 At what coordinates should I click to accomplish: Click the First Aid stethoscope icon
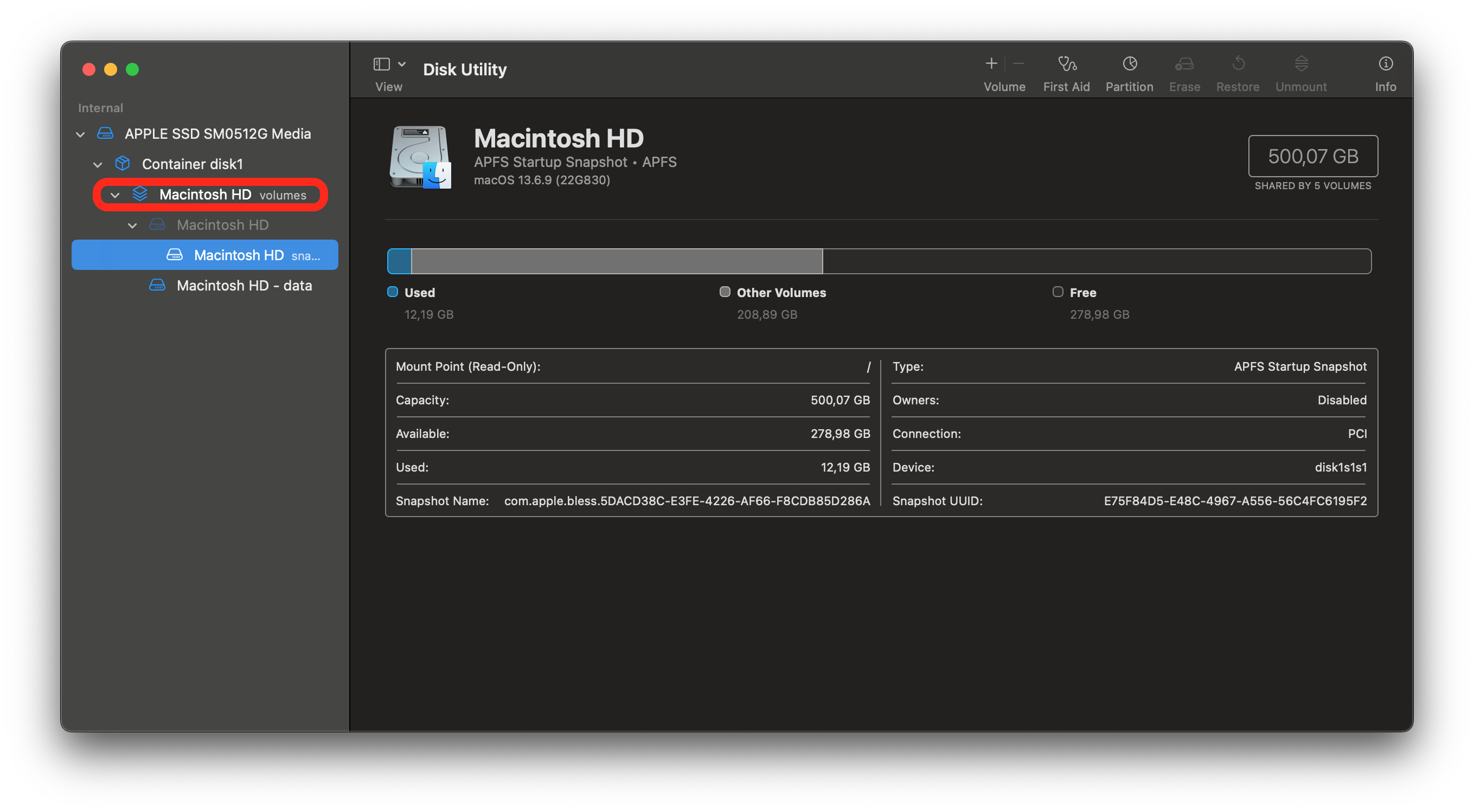[x=1067, y=63]
